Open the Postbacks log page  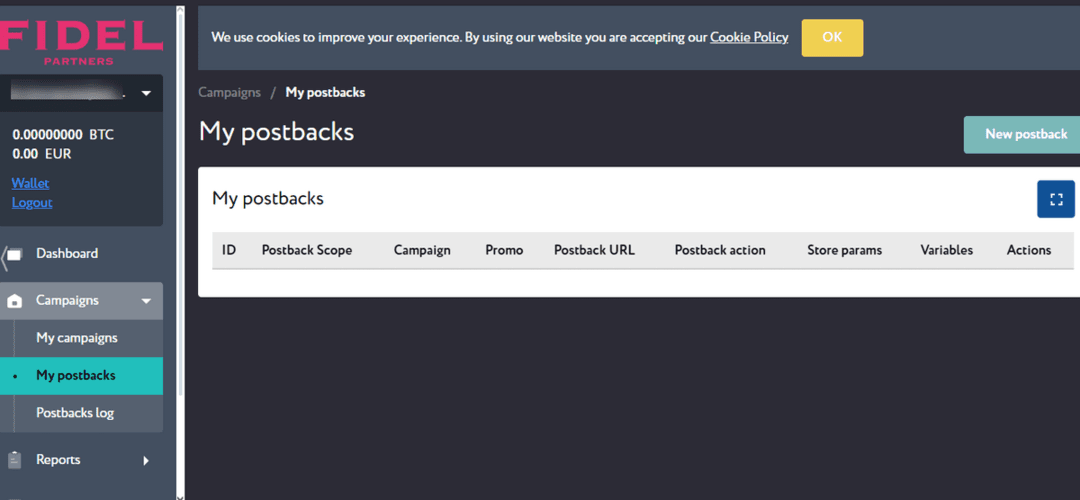(x=75, y=413)
